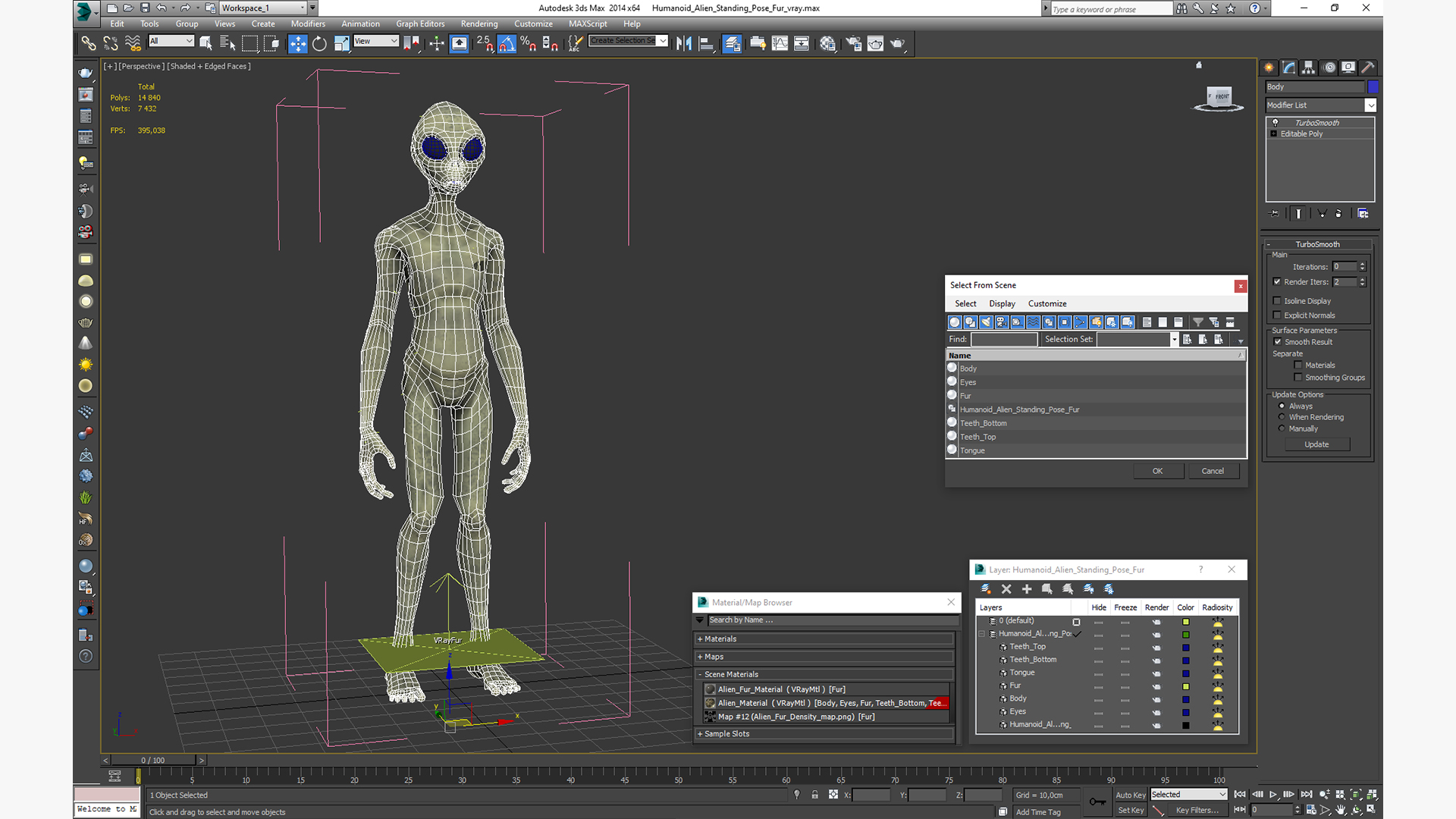
Task: Toggle Angle Snap in main toolbar
Action: pyautogui.click(x=507, y=43)
